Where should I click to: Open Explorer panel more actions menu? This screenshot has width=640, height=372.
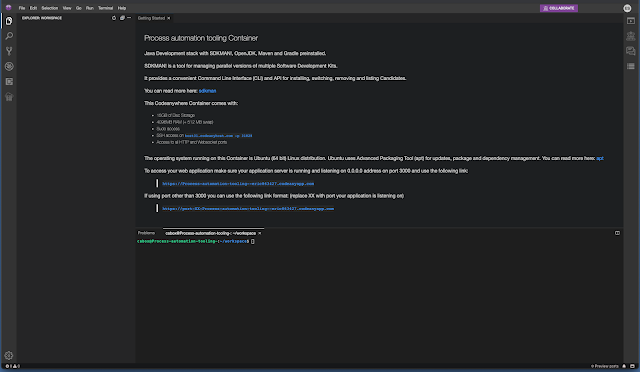(129, 18)
